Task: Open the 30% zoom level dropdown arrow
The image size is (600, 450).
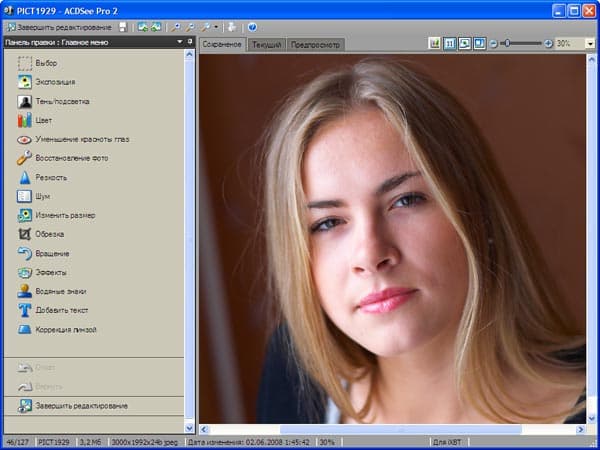Action: point(590,44)
